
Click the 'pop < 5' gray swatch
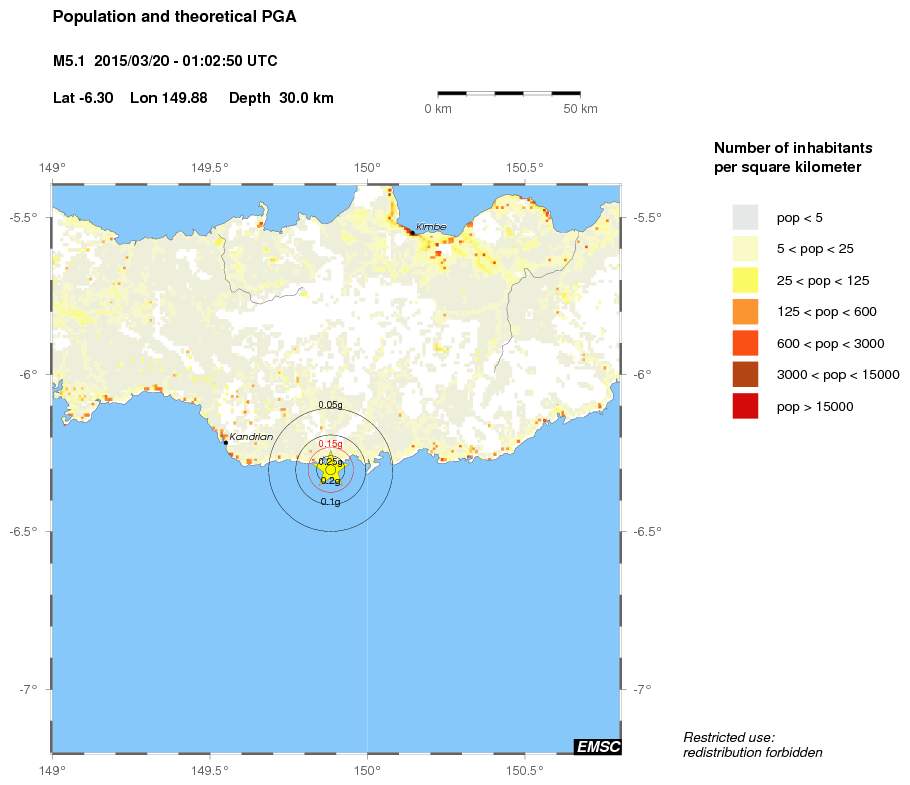pyautogui.click(x=745, y=217)
